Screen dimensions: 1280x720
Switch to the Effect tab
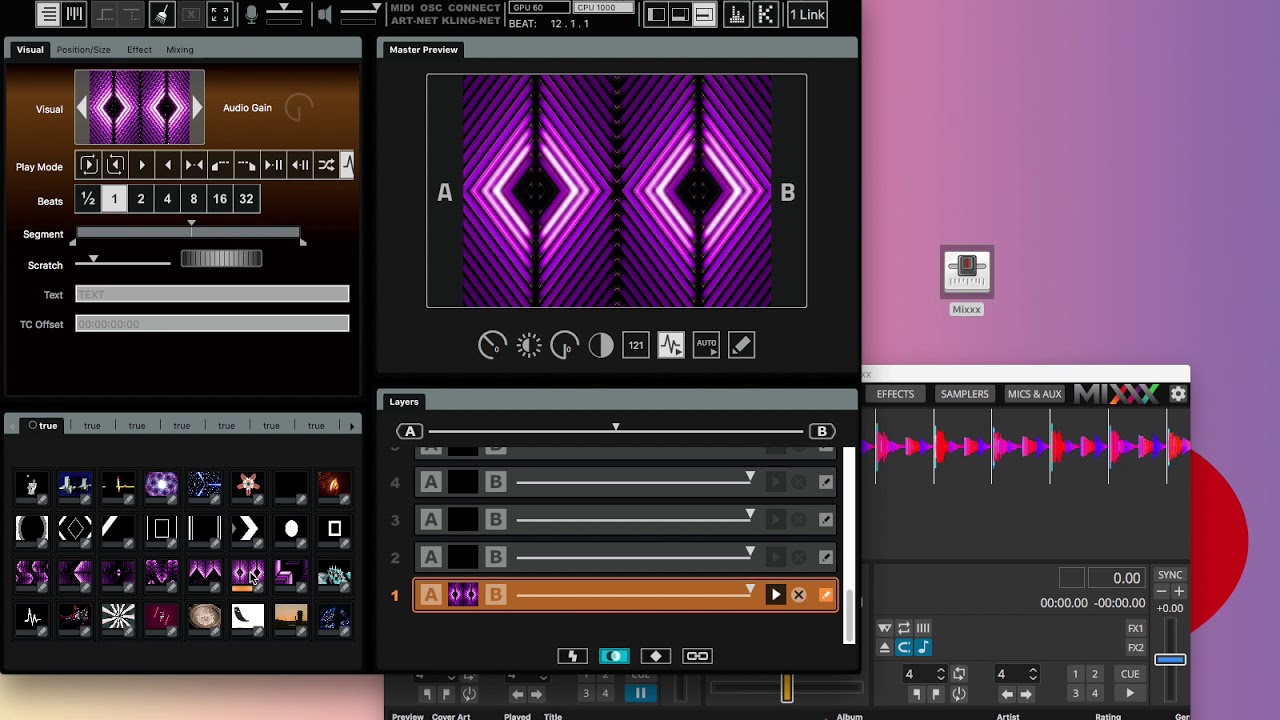[x=139, y=49]
